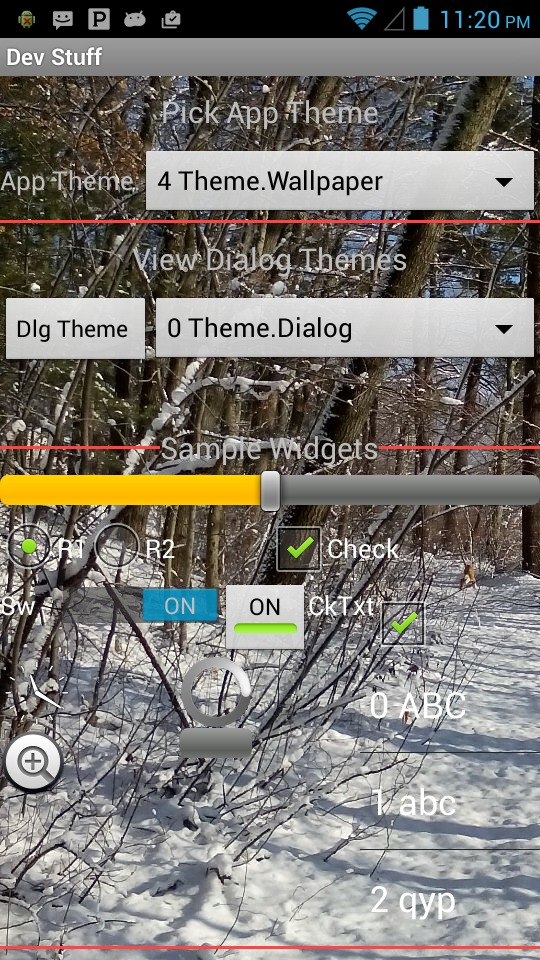This screenshot has height=960, width=540.
Task: Tap the messaging smiley notification icon
Action: pyautogui.click(x=62, y=20)
